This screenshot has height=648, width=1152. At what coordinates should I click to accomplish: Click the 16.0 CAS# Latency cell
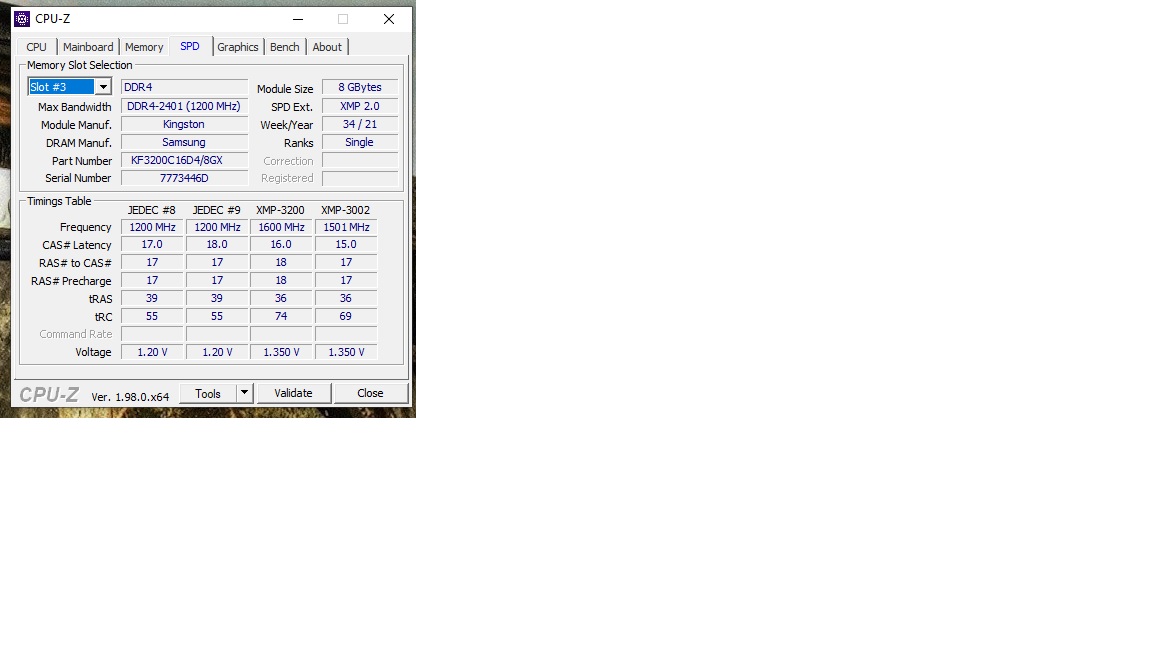[281, 245]
